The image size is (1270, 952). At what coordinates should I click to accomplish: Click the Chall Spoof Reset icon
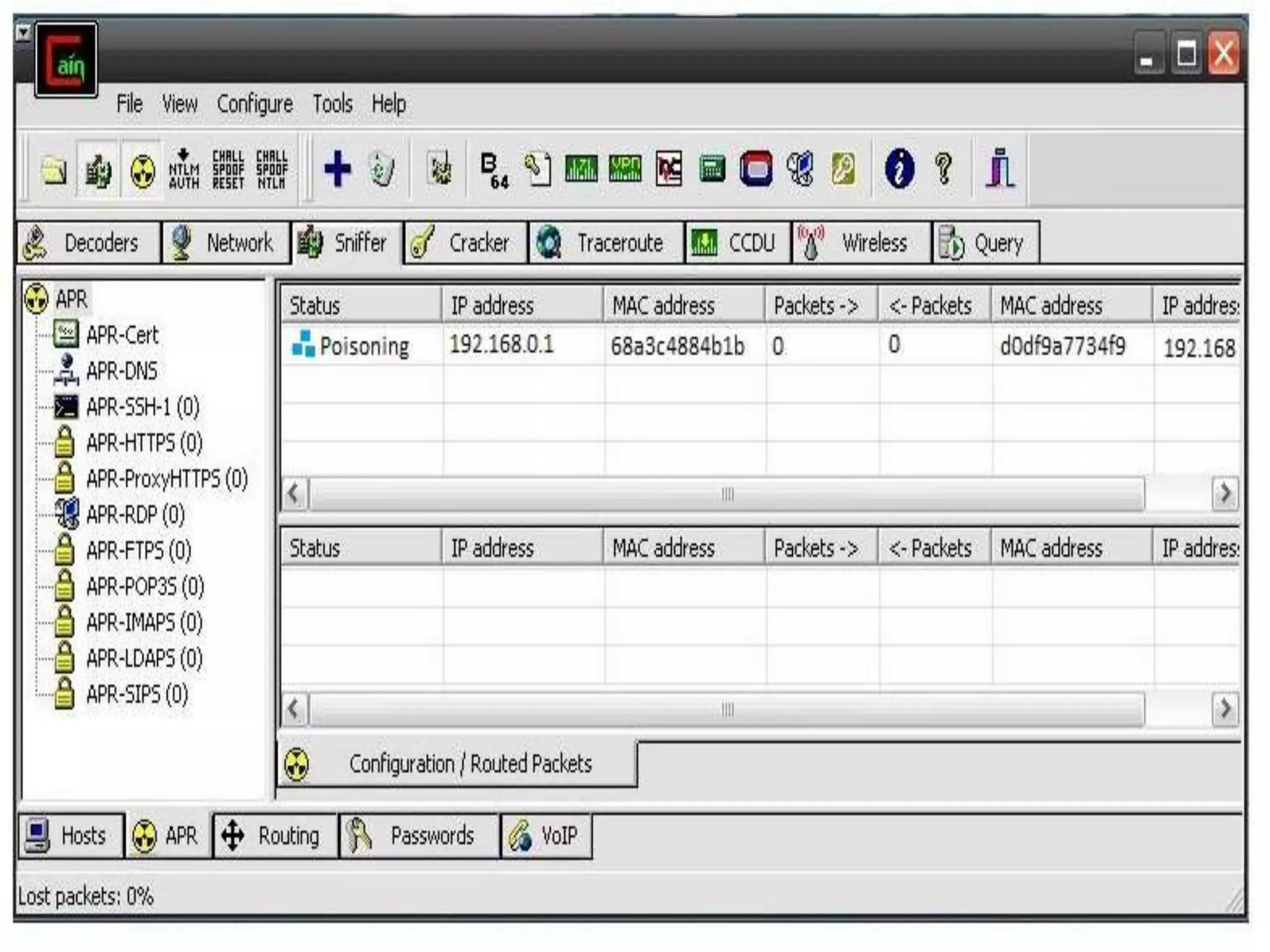coord(228,169)
